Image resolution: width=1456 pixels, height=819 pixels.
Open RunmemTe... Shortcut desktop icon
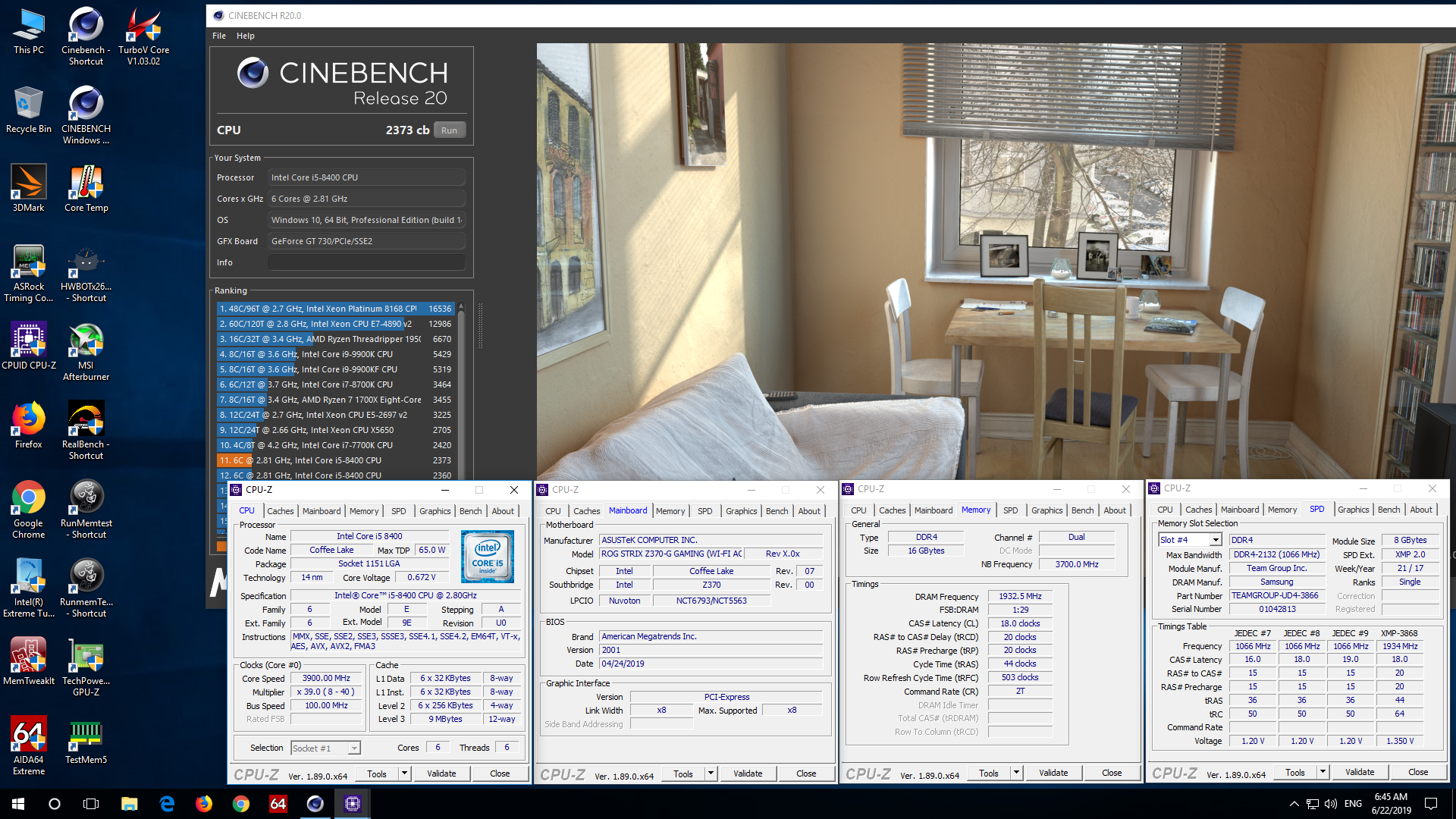[86, 588]
